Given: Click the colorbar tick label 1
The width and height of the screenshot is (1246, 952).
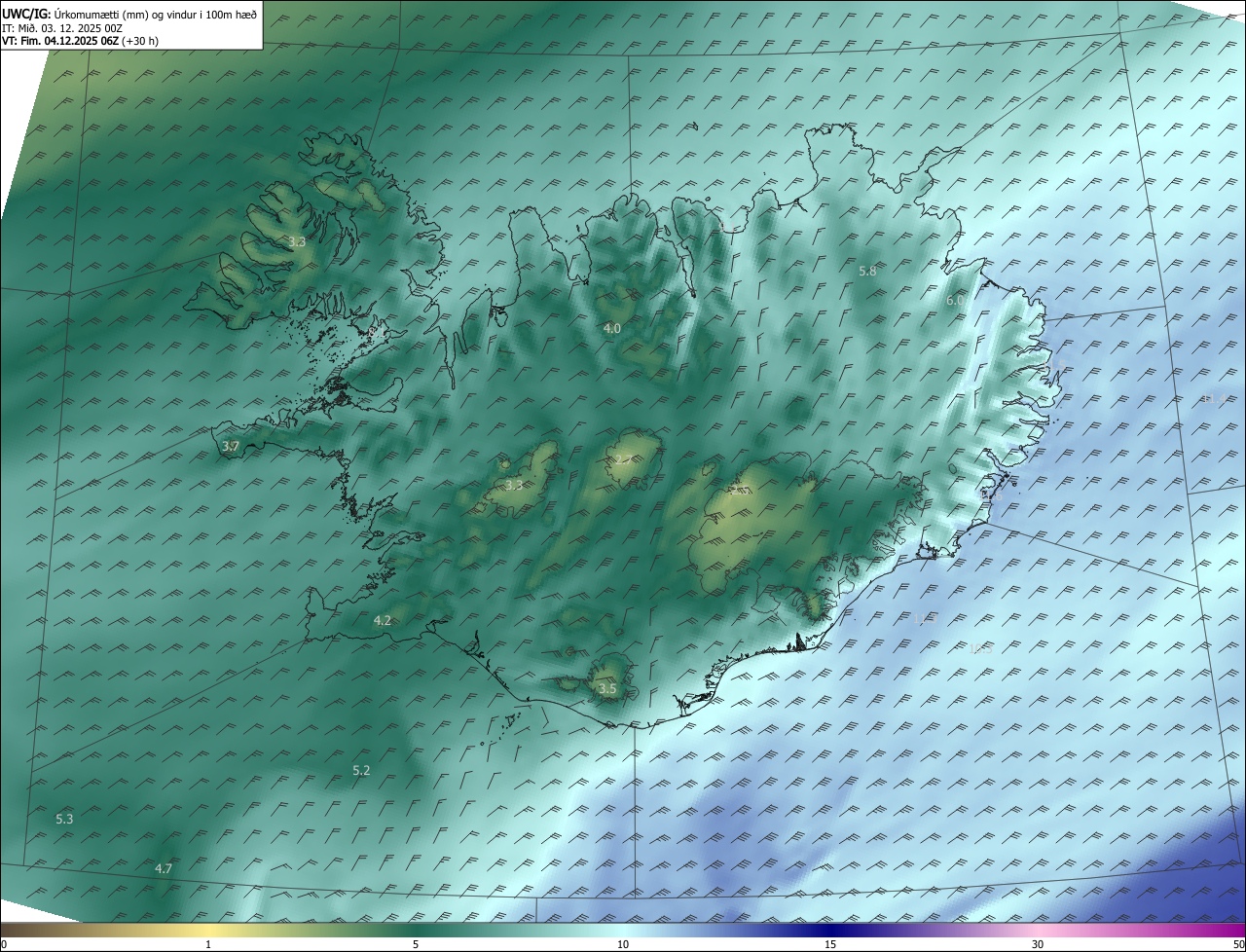Looking at the screenshot, I should tap(208, 944).
